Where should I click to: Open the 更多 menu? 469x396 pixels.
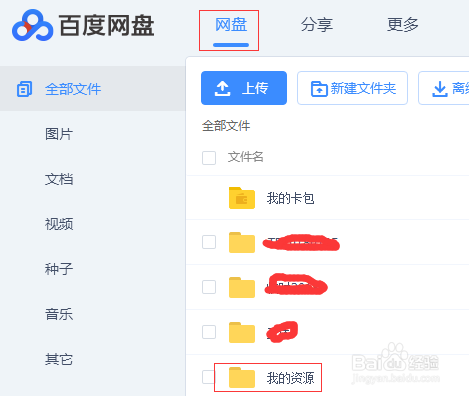pos(403,25)
